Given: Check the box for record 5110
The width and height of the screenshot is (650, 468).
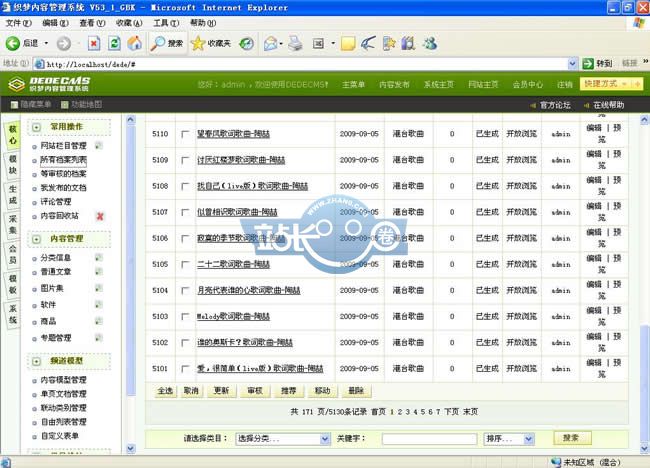Looking at the screenshot, I should click(185, 134).
